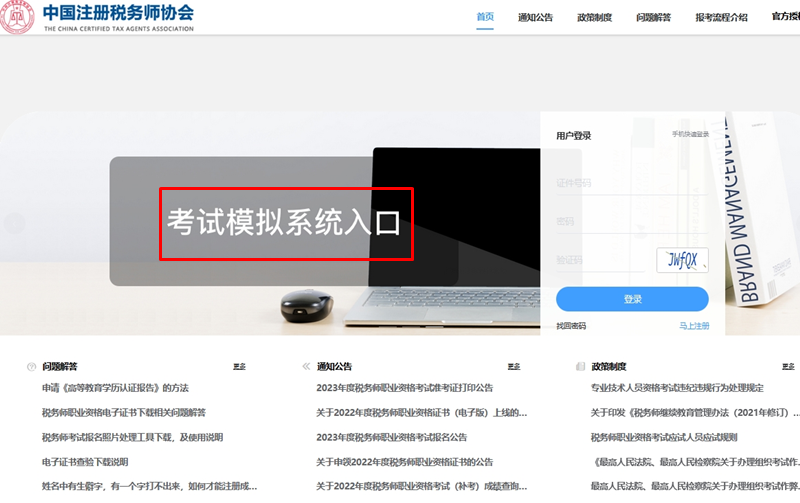Open last 政策制度 item starting 最高人民法院
The width and height of the screenshot is (800, 503).
coord(695,486)
